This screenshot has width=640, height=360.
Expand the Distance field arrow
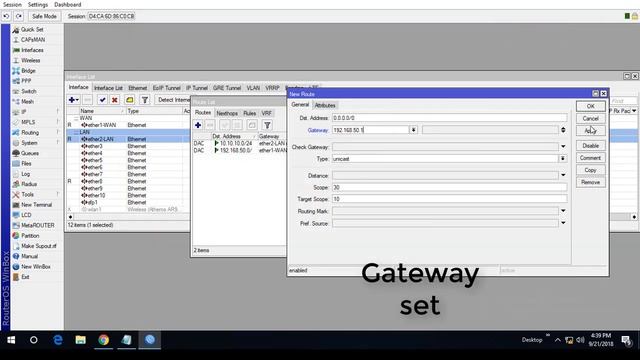click(x=563, y=176)
